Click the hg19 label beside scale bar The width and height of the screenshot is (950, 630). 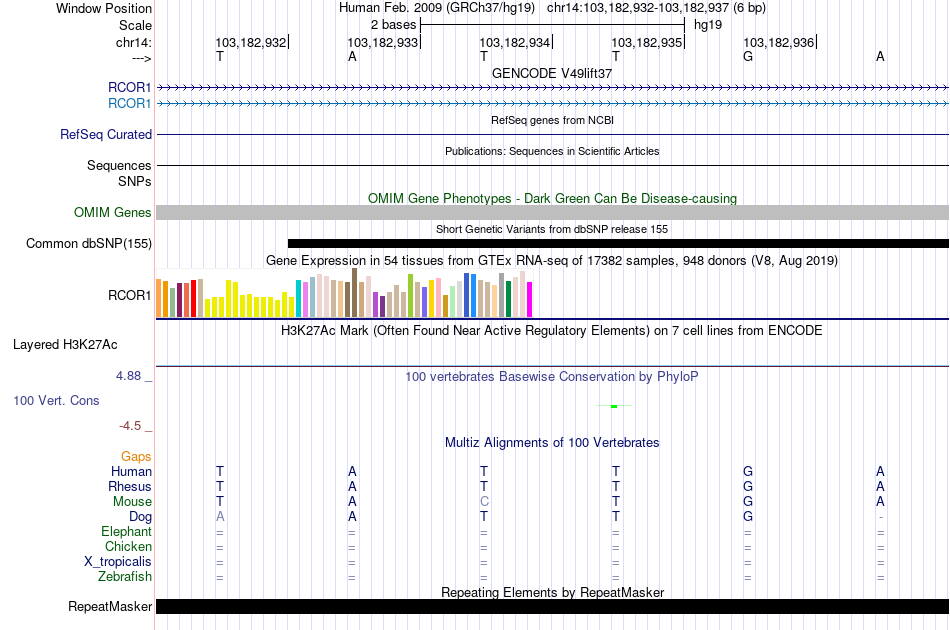pyautogui.click(x=708, y=25)
